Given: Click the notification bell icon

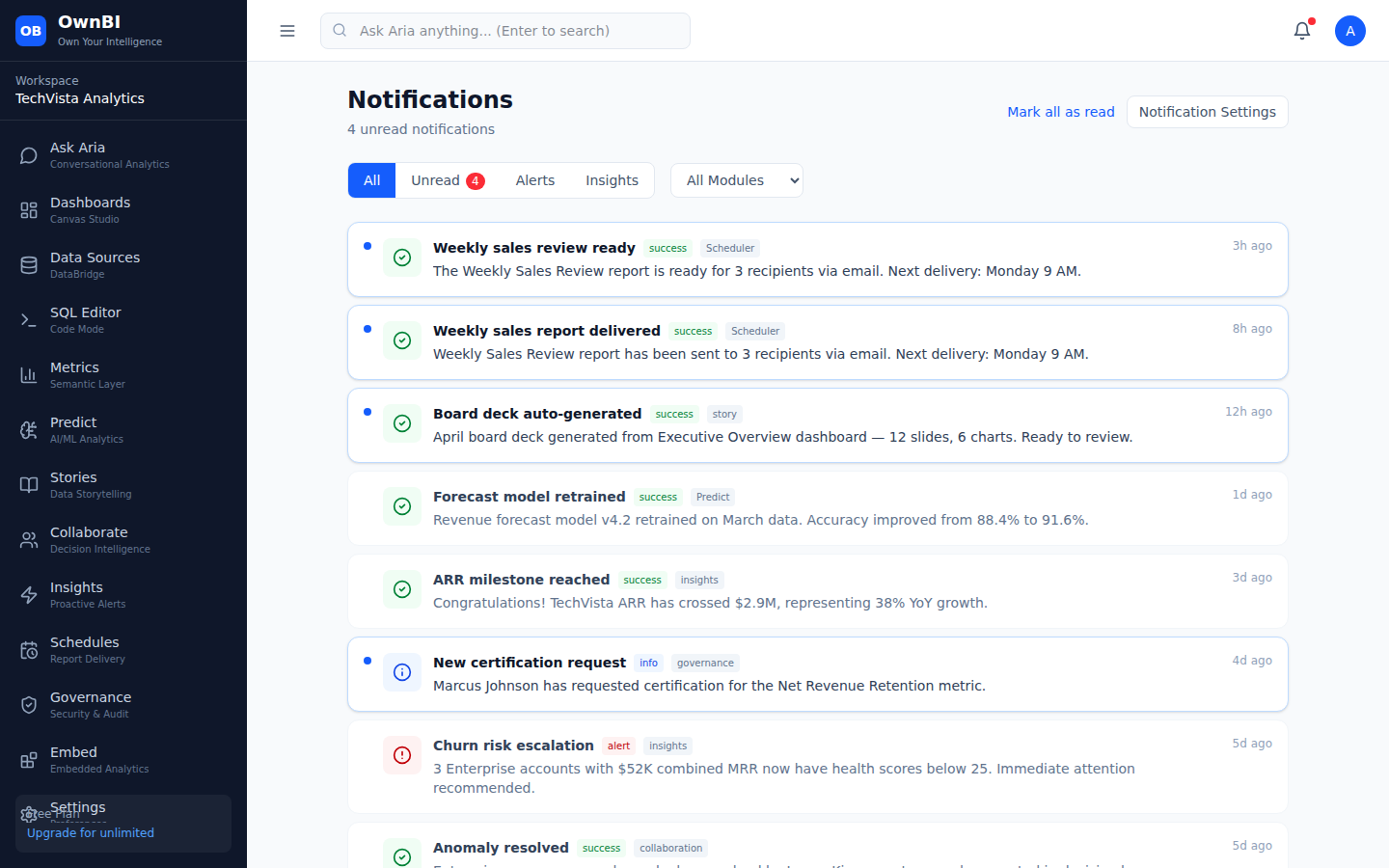Looking at the screenshot, I should pyautogui.click(x=1302, y=31).
